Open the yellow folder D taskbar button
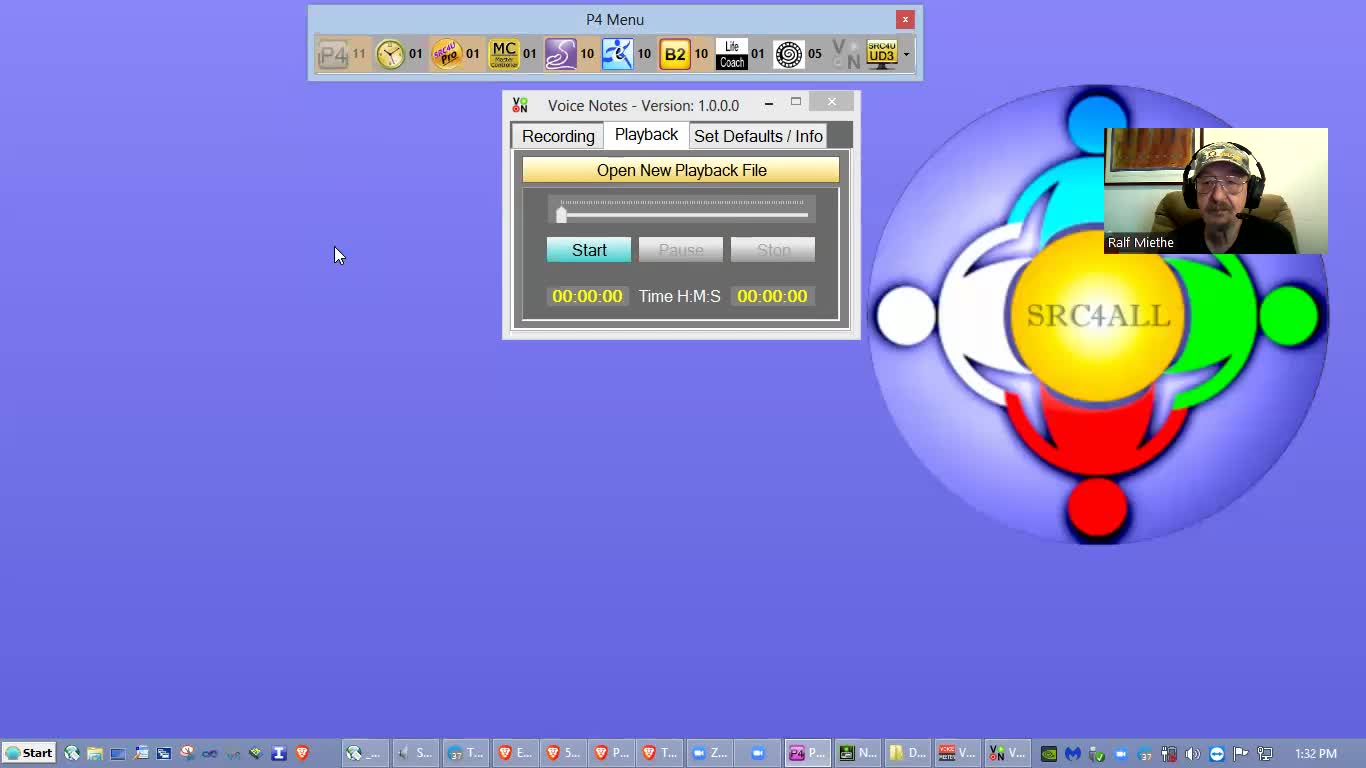The height and width of the screenshot is (768, 1366). 907,753
